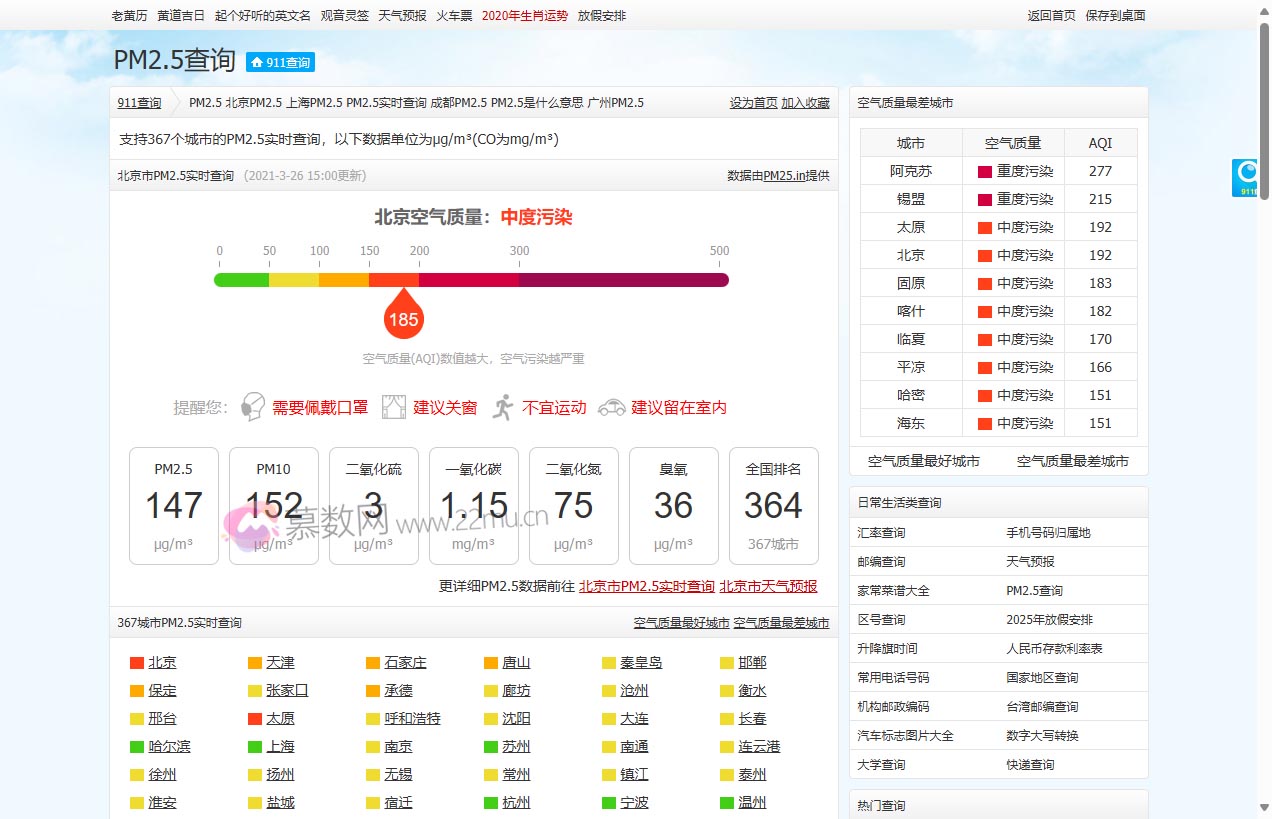
Task: Click the 设为首页 link
Action: [753, 102]
